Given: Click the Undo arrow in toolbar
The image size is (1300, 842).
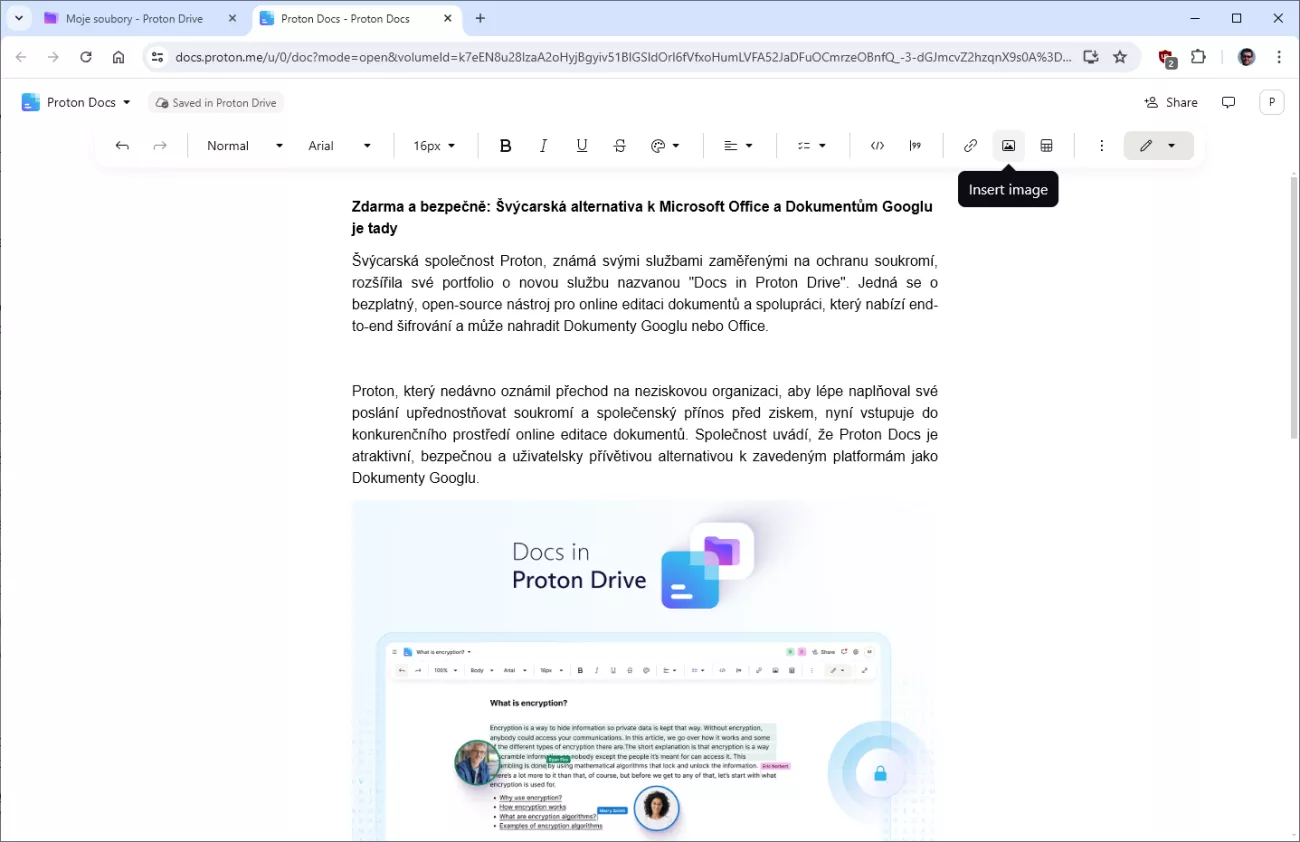Looking at the screenshot, I should coord(122,146).
